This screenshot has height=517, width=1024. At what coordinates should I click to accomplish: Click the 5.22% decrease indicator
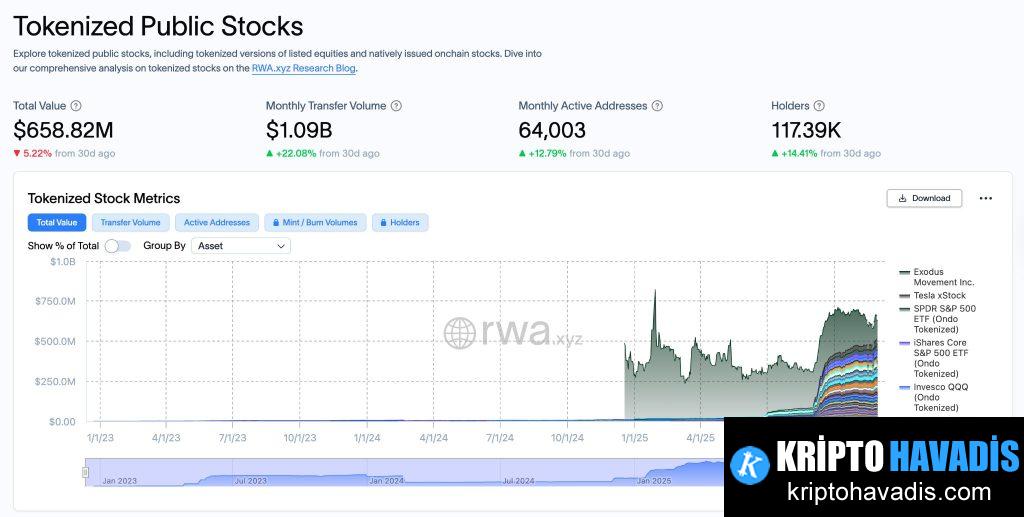(33, 153)
